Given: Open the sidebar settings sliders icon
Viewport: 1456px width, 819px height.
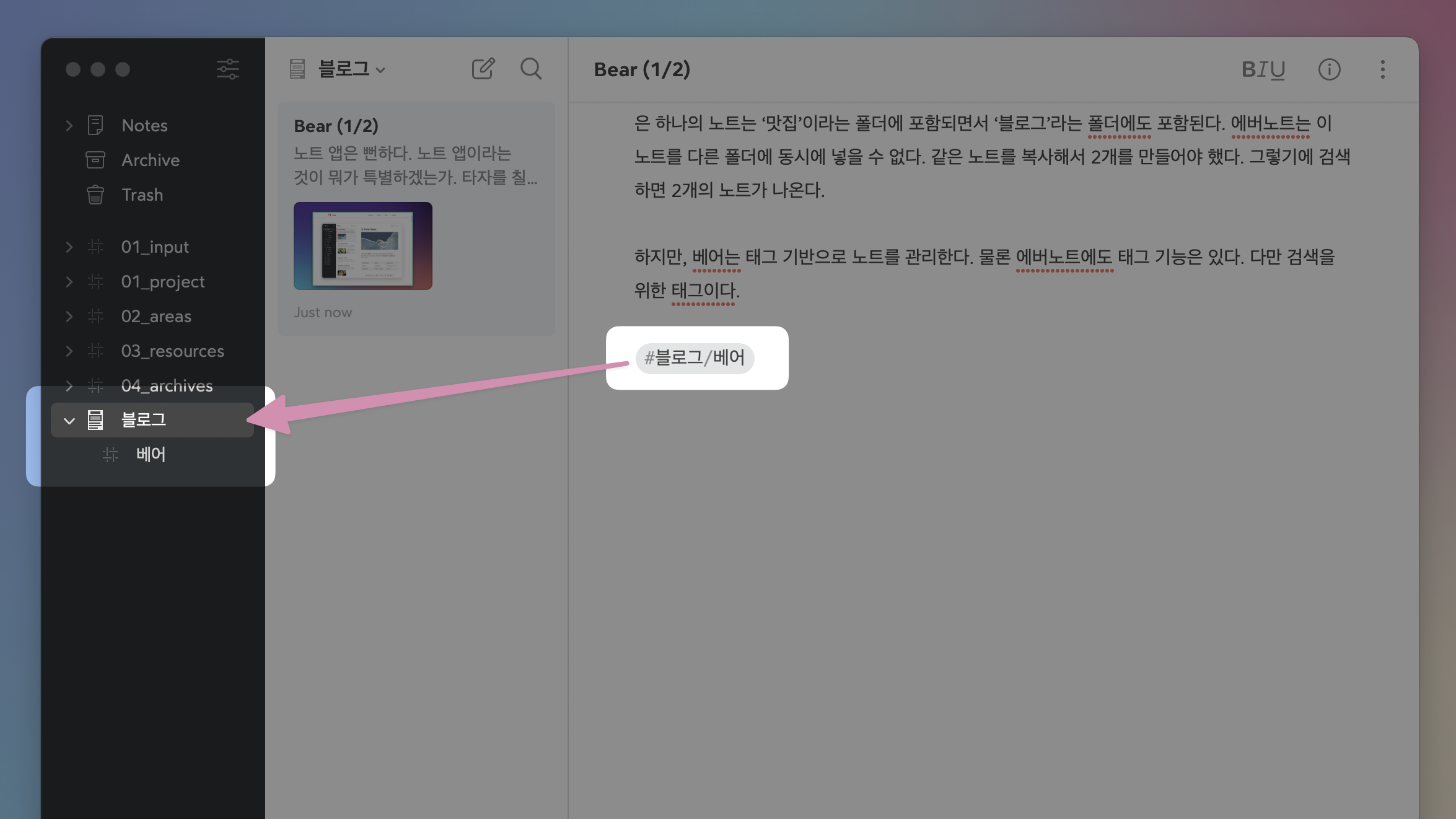Looking at the screenshot, I should coord(228,69).
